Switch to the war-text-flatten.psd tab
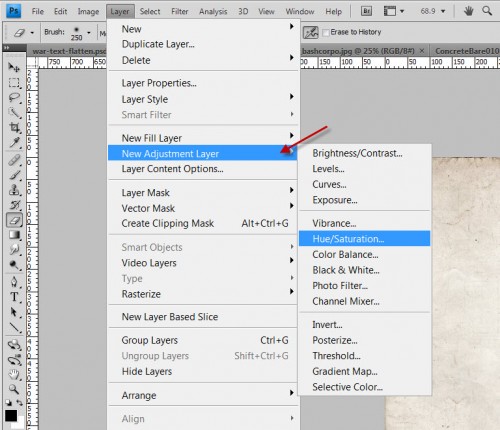Screen dimensions: 500x430 coord(69,51)
